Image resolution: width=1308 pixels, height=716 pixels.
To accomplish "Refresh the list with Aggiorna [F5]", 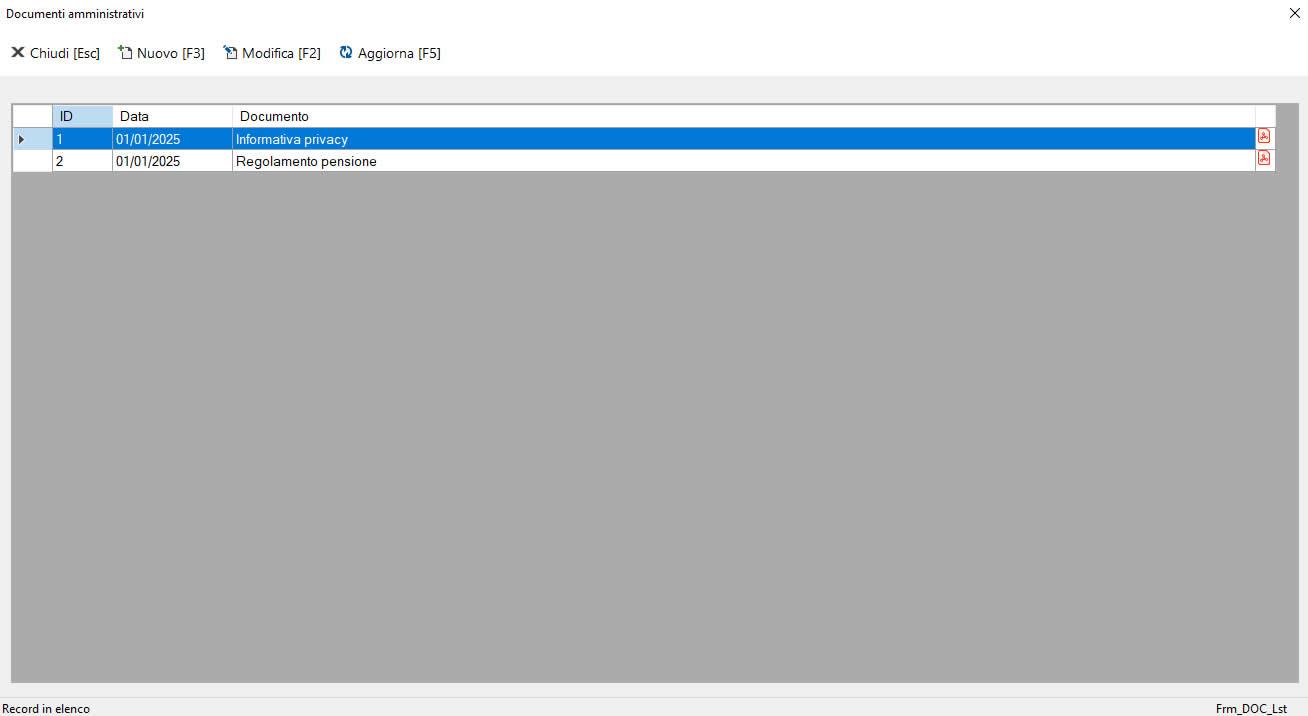I will (x=390, y=53).
